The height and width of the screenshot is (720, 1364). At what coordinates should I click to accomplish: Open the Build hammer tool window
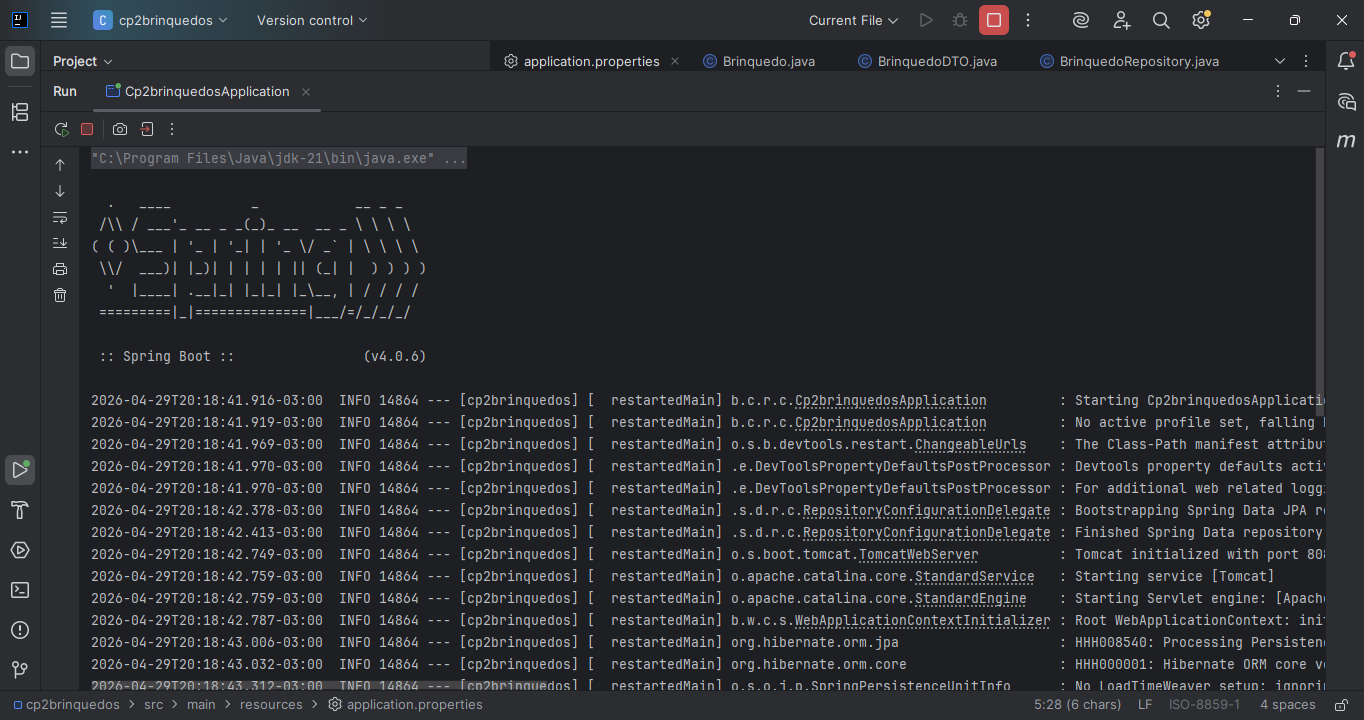(x=20, y=510)
